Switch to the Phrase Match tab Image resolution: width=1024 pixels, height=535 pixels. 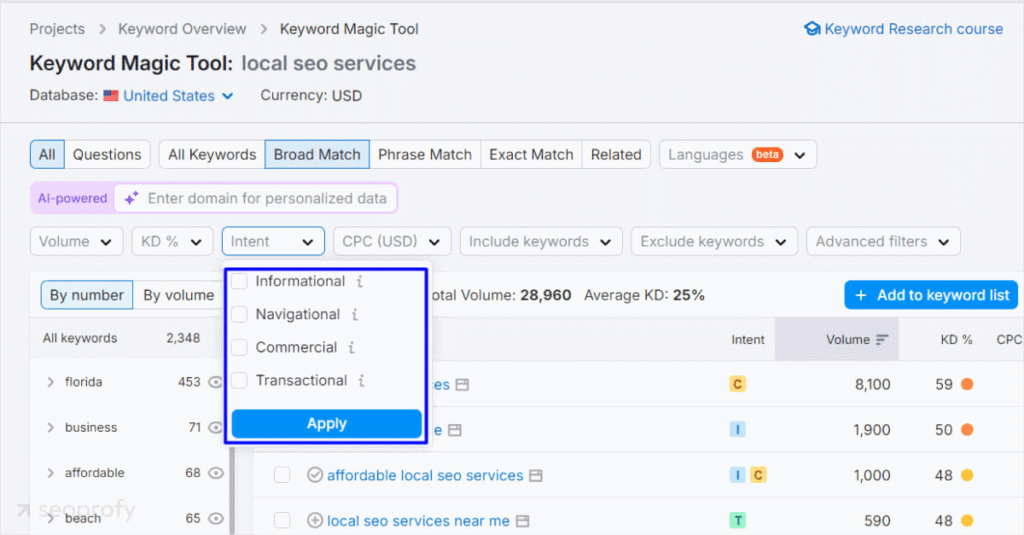coord(424,154)
